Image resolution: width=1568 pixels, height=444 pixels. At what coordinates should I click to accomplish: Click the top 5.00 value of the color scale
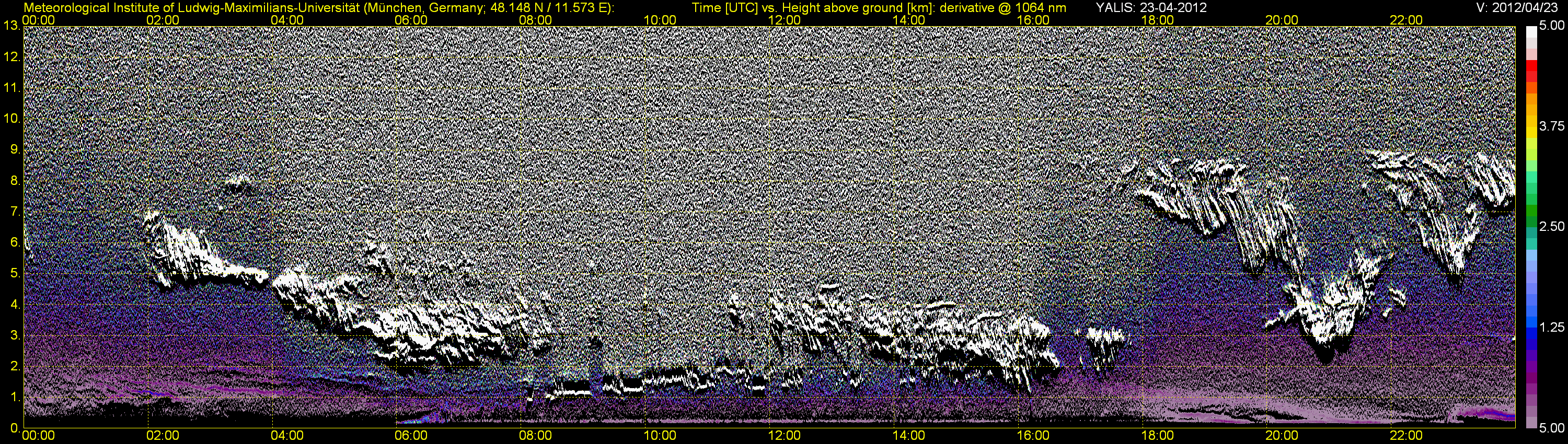click(1552, 26)
